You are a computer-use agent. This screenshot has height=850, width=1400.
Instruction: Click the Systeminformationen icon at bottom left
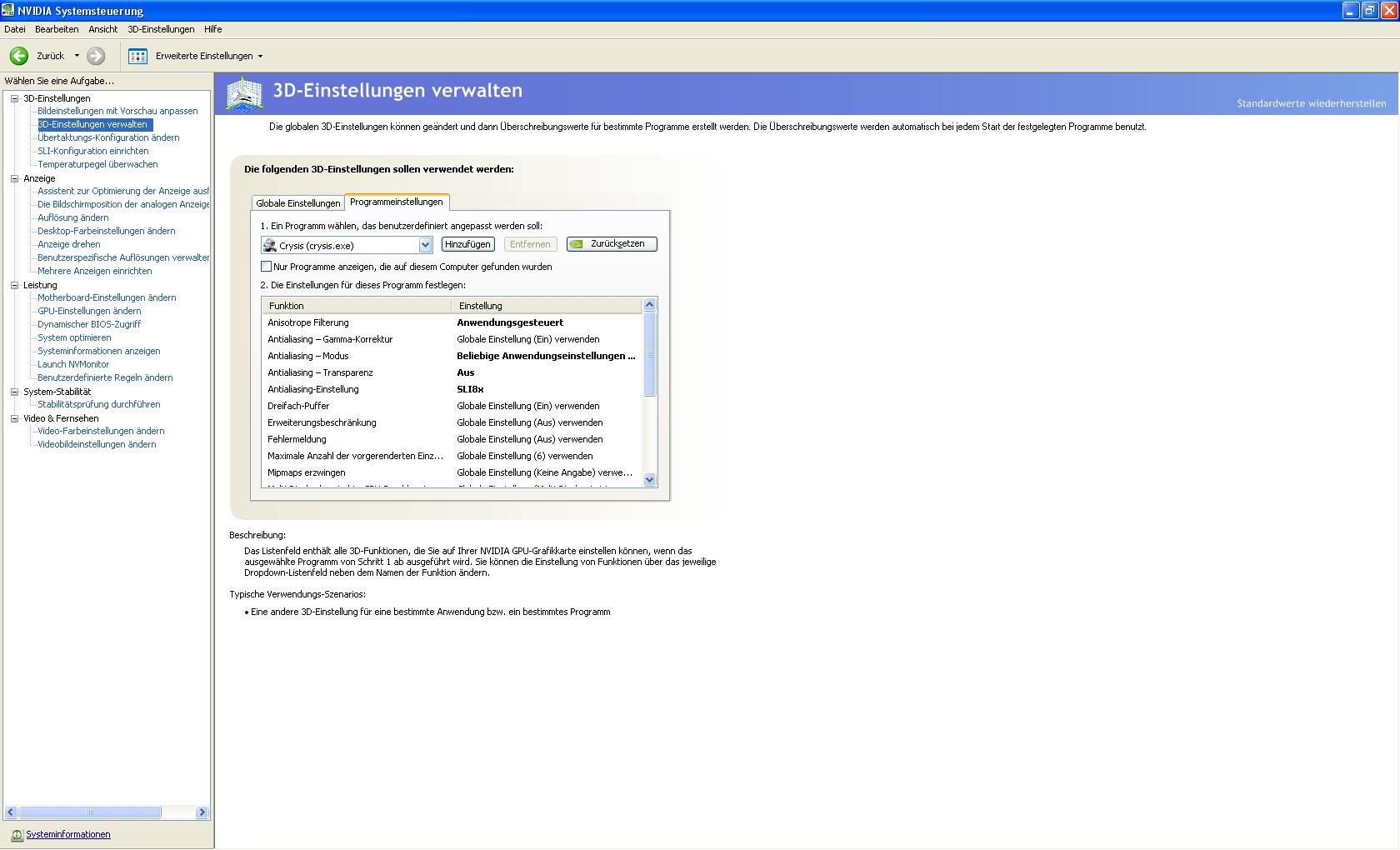(17, 835)
